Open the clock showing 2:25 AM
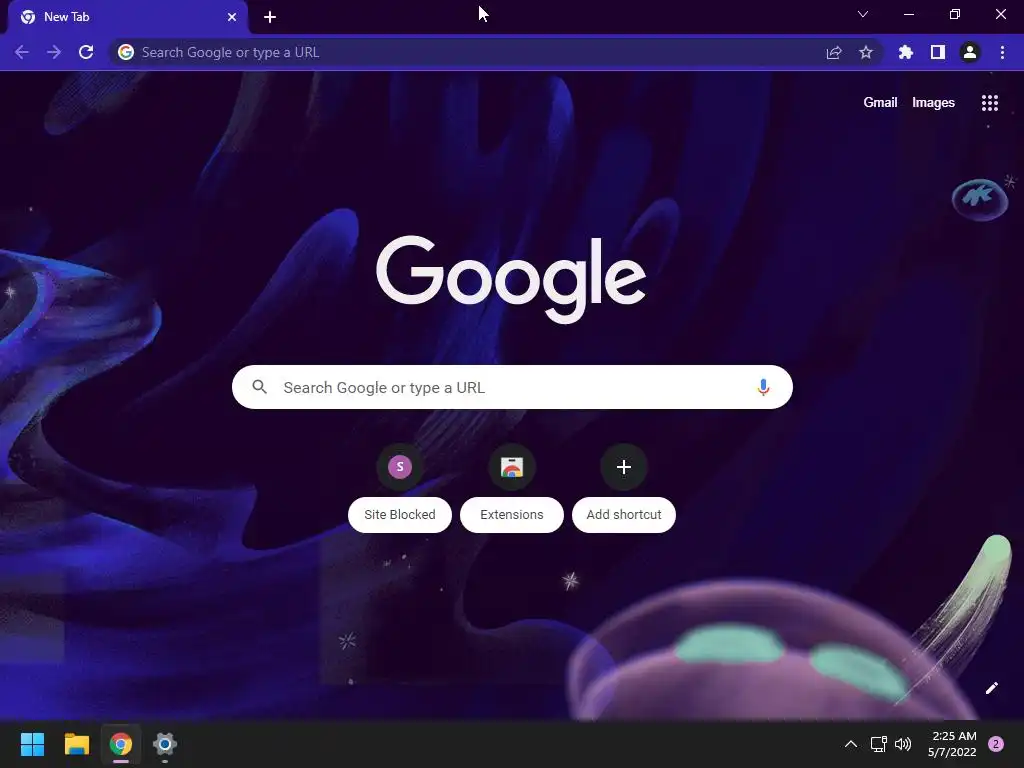The image size is (1024, 768). point(952,744)
